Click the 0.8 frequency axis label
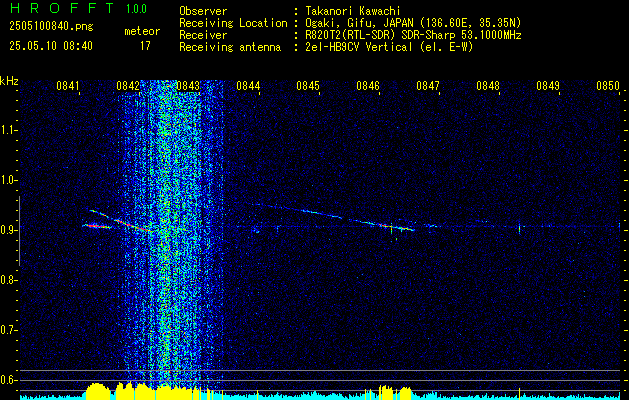Screen dimensions: 629x400 click(x=8, y=280)
